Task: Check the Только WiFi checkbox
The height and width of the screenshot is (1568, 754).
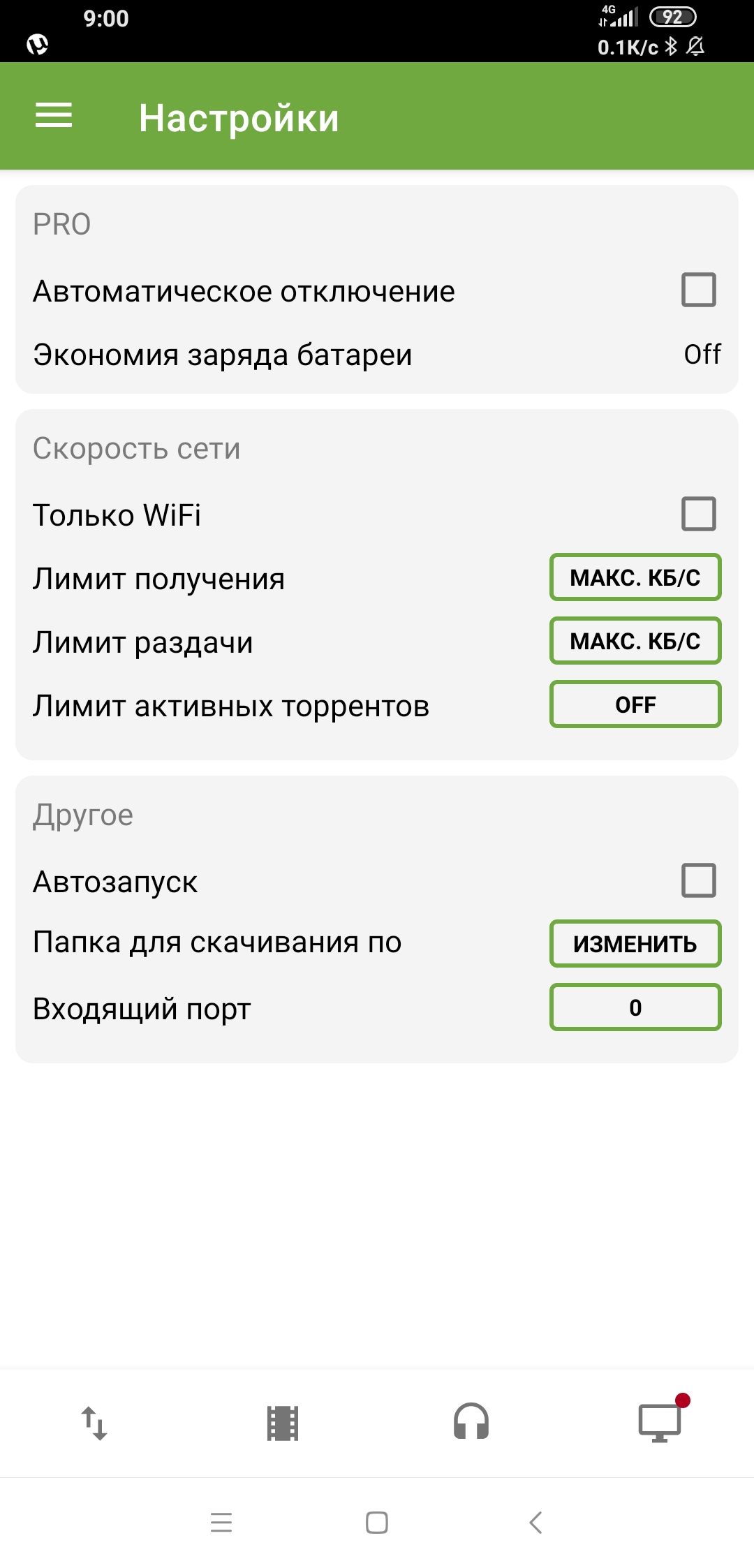Action: 699,514
